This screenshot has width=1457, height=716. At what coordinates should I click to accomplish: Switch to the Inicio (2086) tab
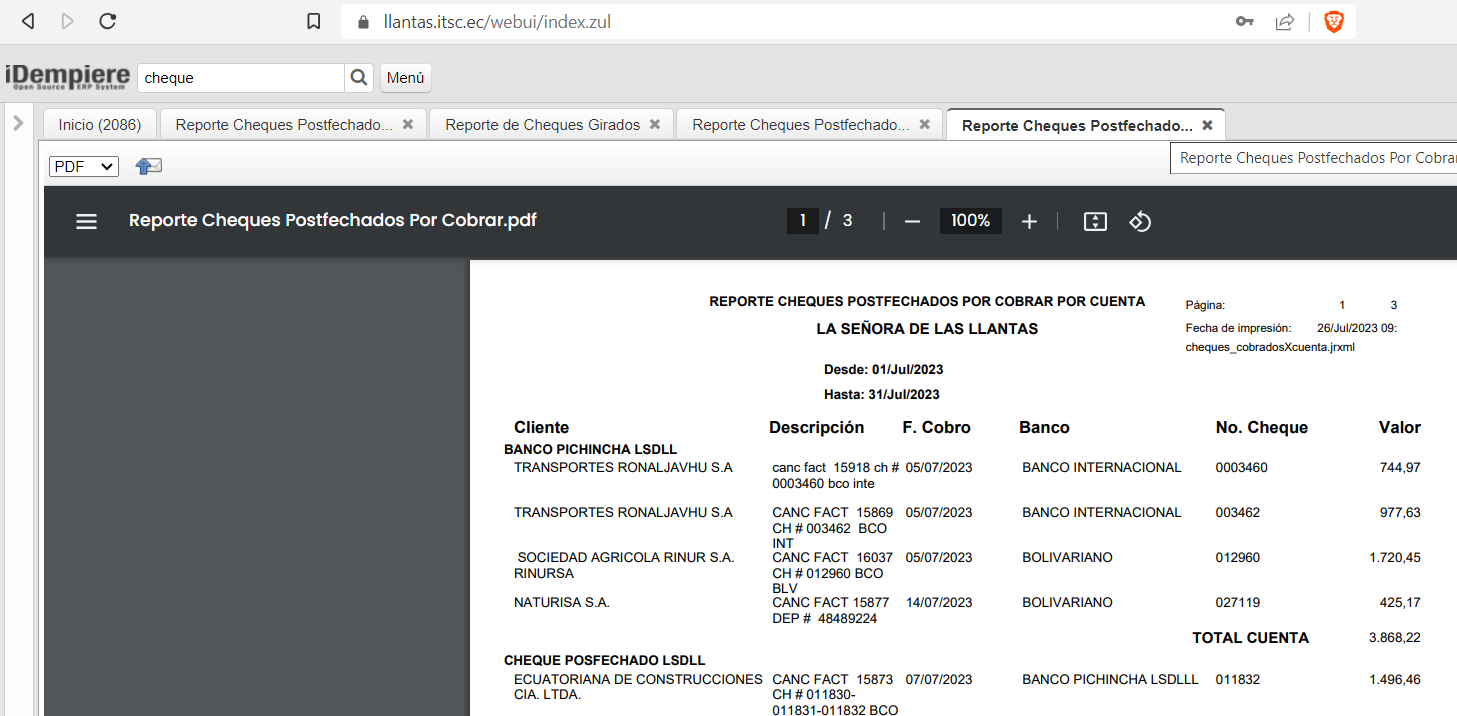[x=100, y=125]
